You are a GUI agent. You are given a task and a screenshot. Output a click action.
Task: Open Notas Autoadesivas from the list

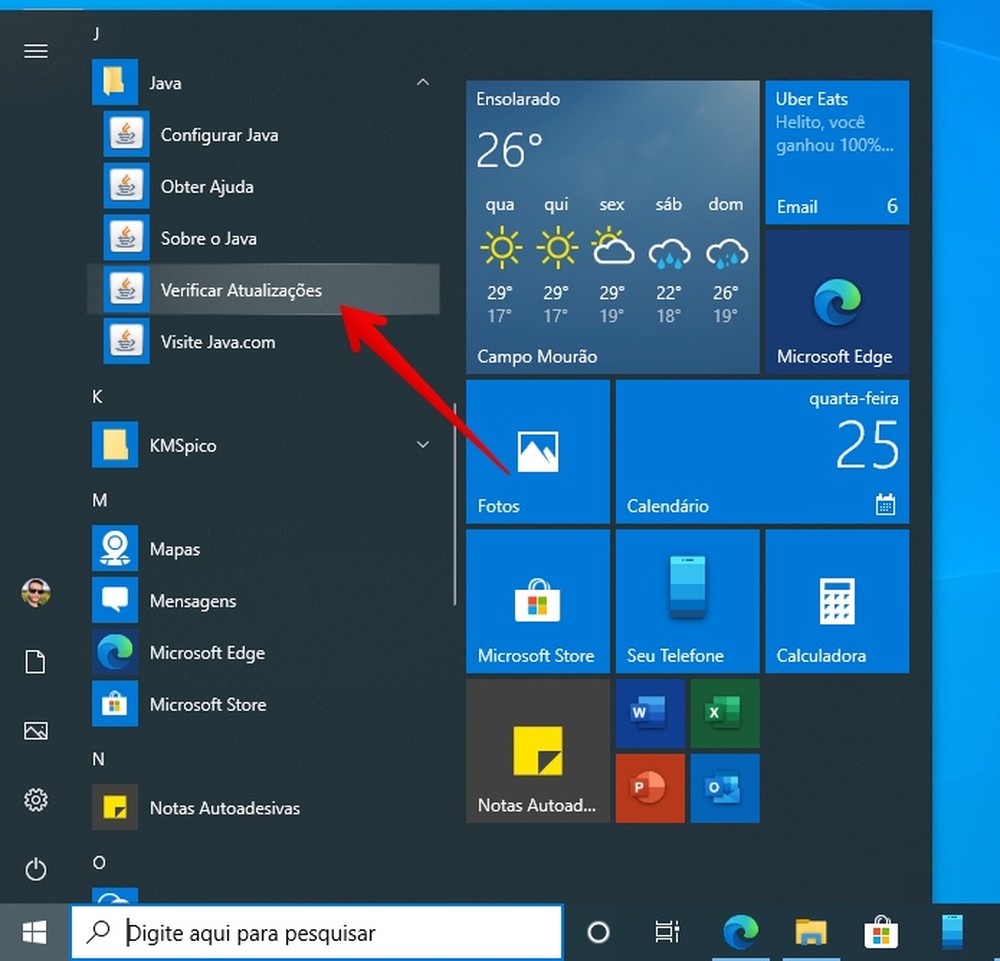[x=224, y=808]
